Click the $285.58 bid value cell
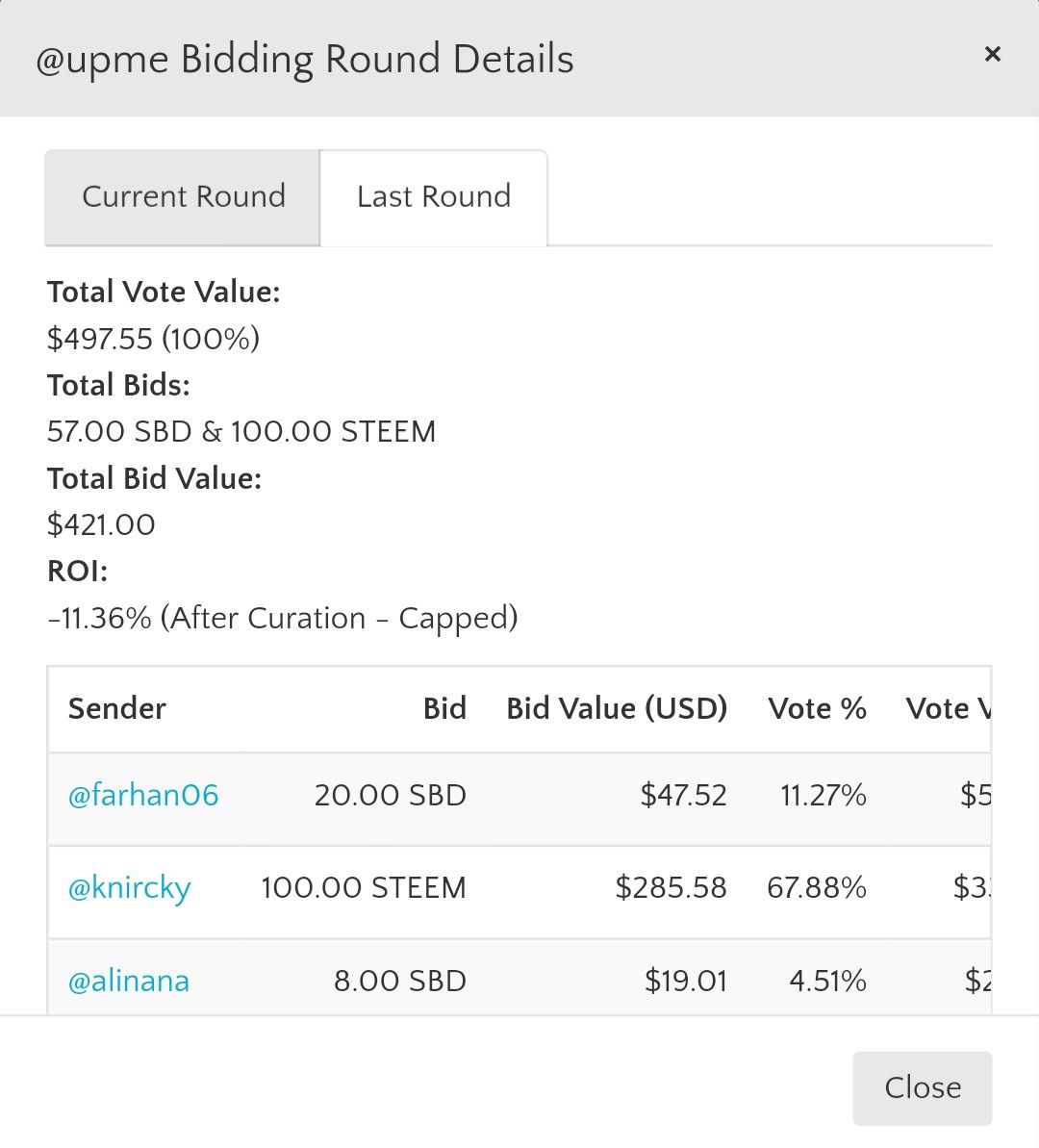The width and height of the screenshot is (1039, 1148). point(671,888)
